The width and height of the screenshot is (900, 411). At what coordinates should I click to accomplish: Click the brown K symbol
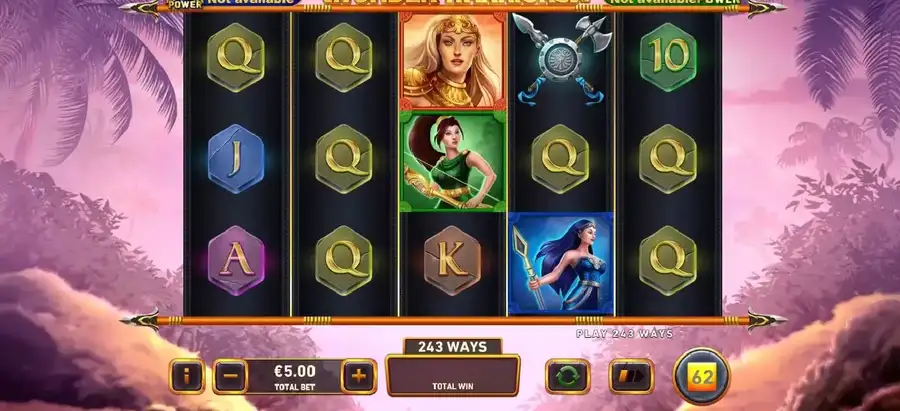pyautogui.click(x=452, y=260)
